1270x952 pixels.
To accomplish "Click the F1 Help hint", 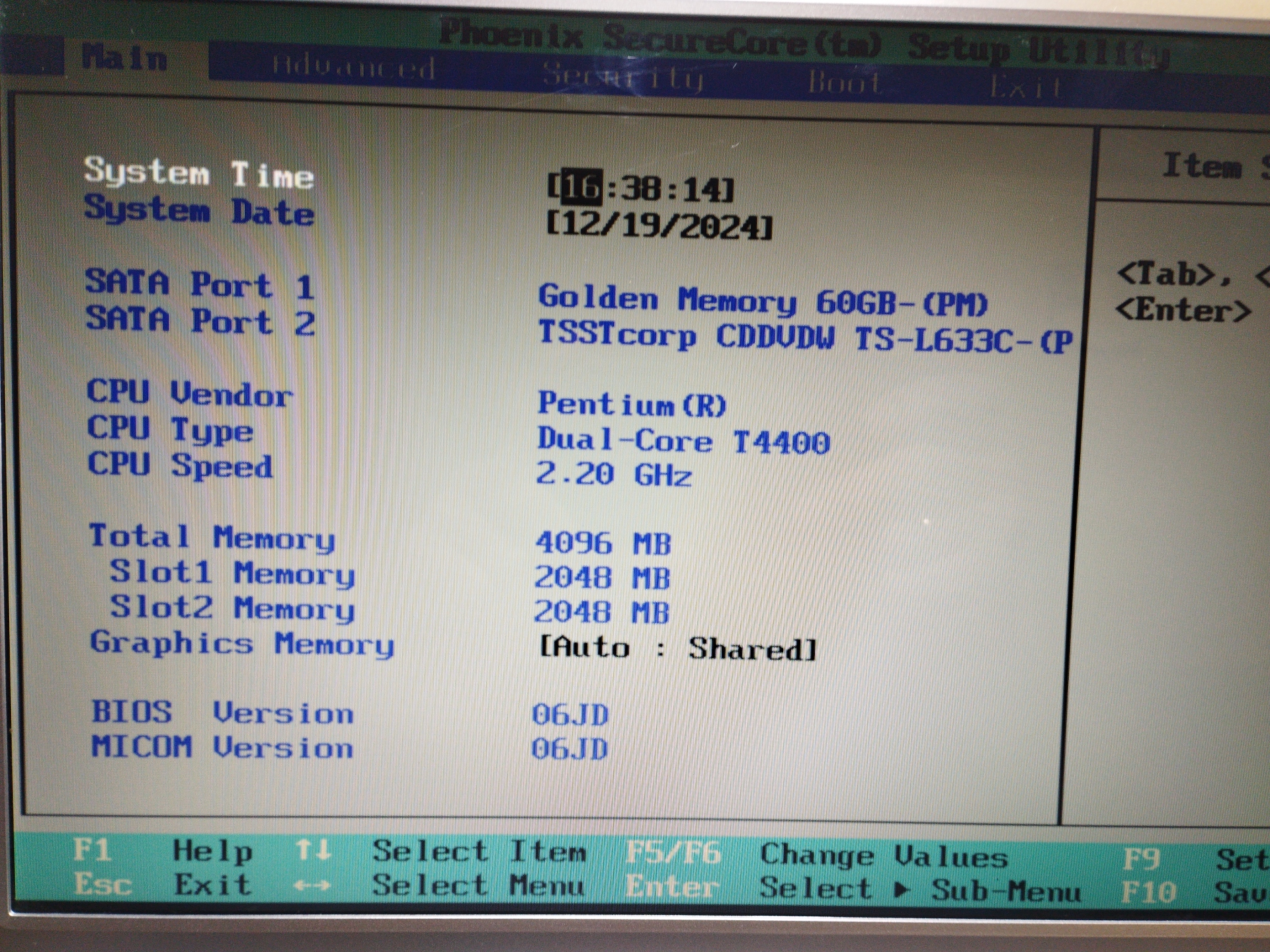I will click(163, 850).
